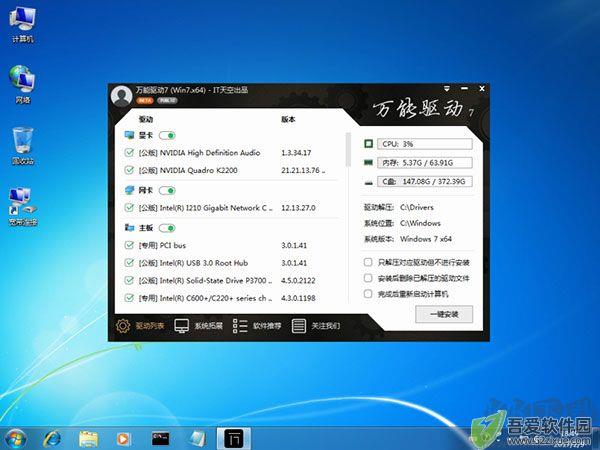Toggle the 显卡 category switch
The image size is (600, 450).
pyautogui.click(x=167, y=135)
